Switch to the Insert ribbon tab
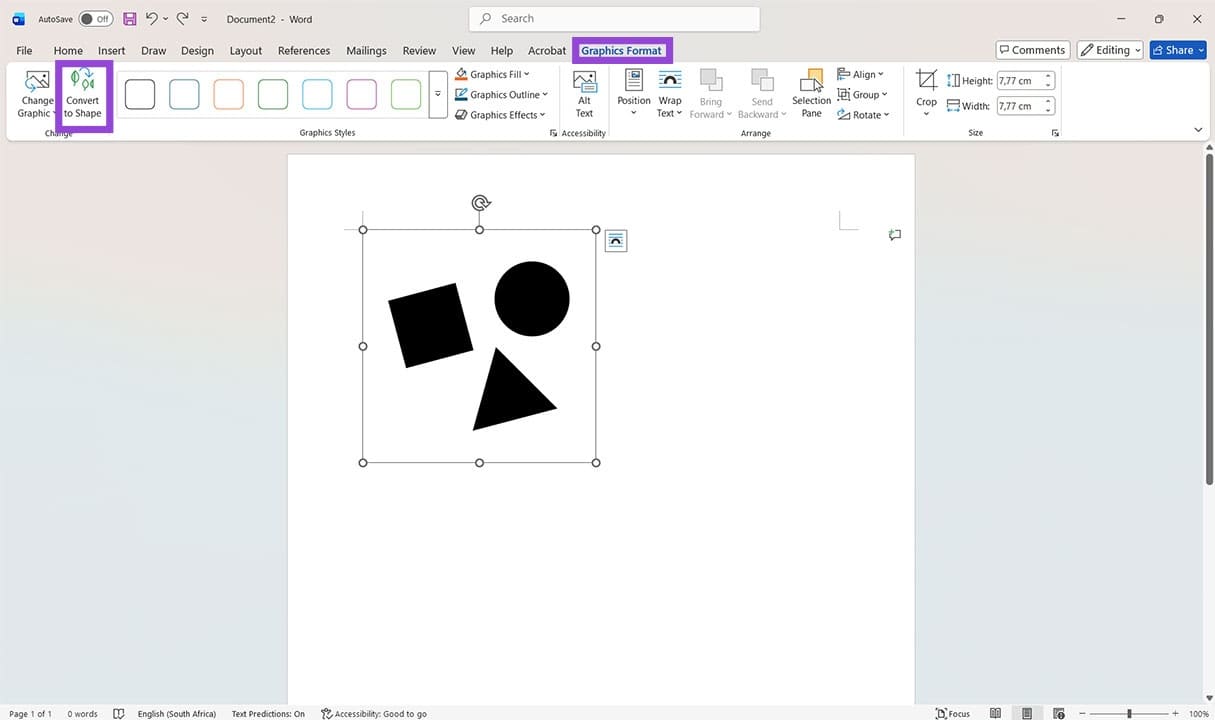This screenshot has height=720, width=1215. click(111, 50)
